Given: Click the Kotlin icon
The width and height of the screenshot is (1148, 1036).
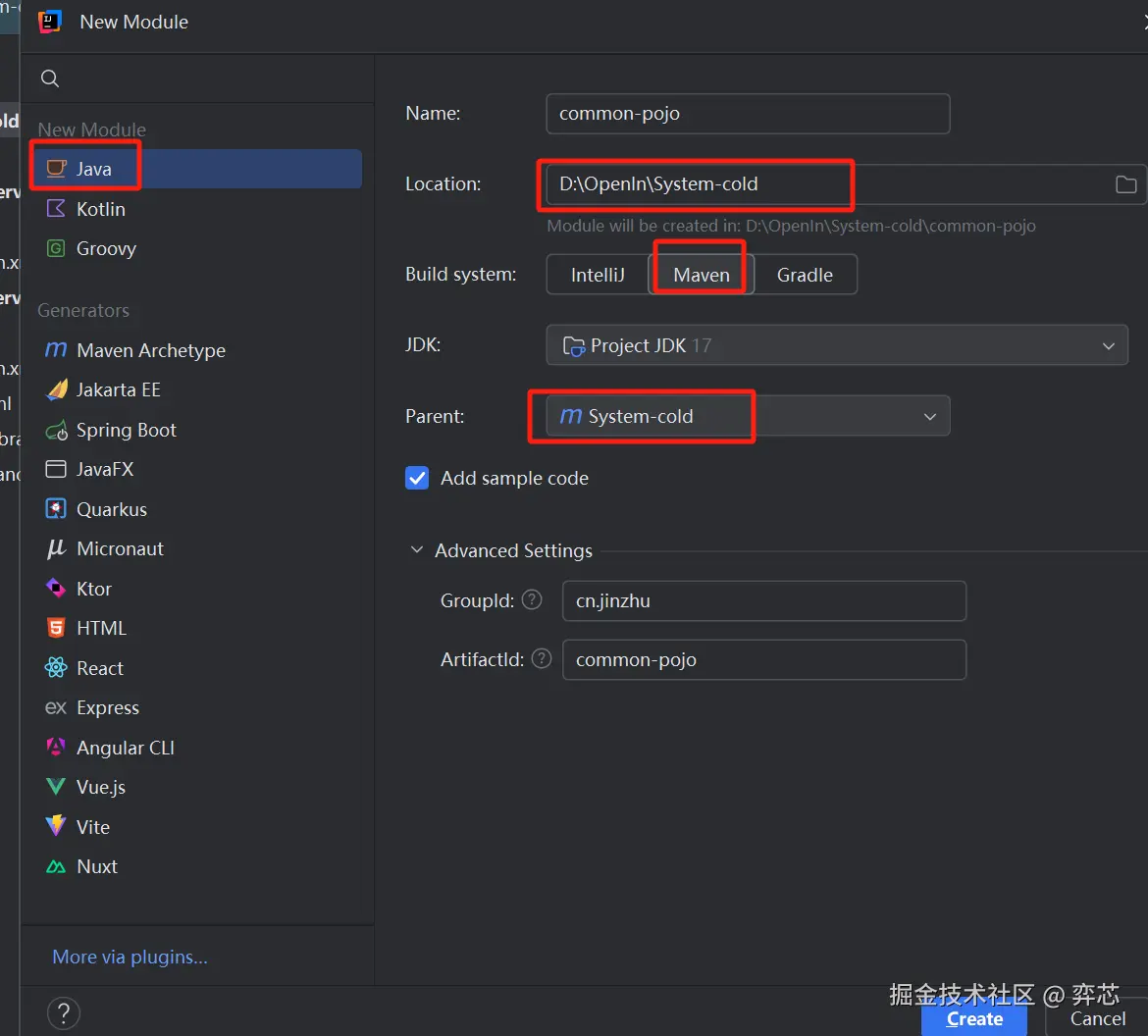Looking at the screenshot, I should click(x=56, y=209).
